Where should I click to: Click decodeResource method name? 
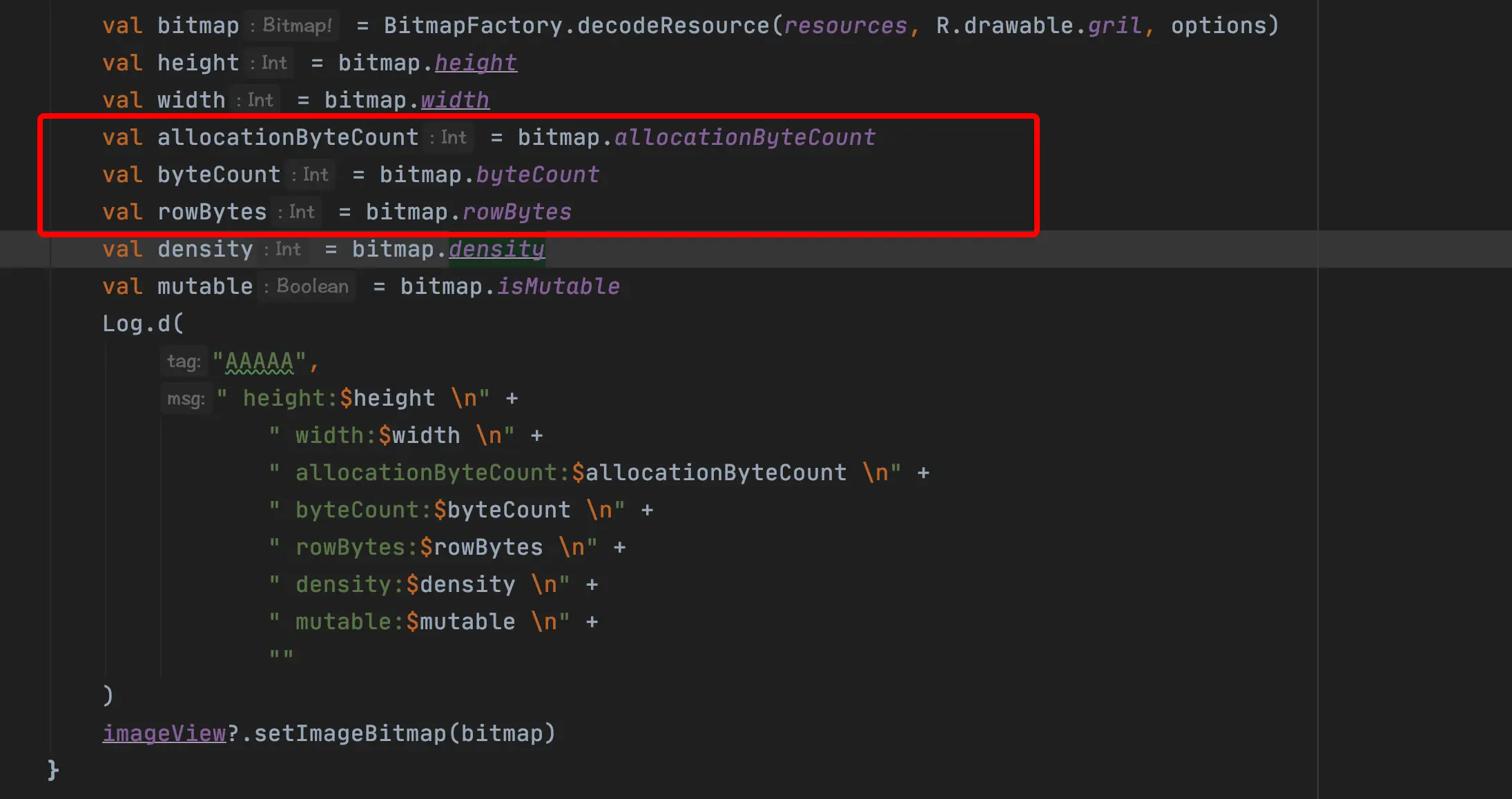(x=672, y=26)
